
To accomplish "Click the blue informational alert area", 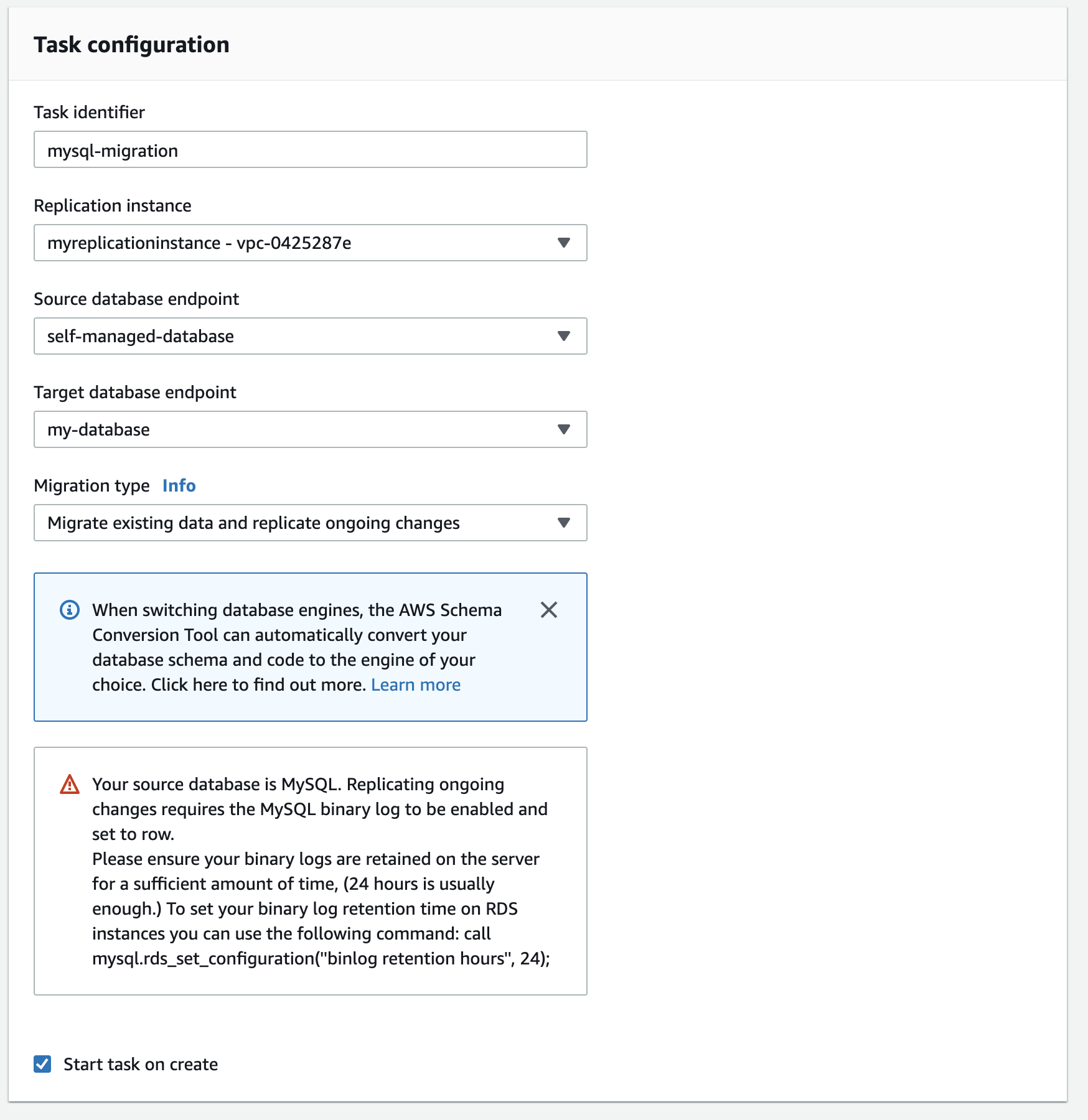I will (310, 647).
